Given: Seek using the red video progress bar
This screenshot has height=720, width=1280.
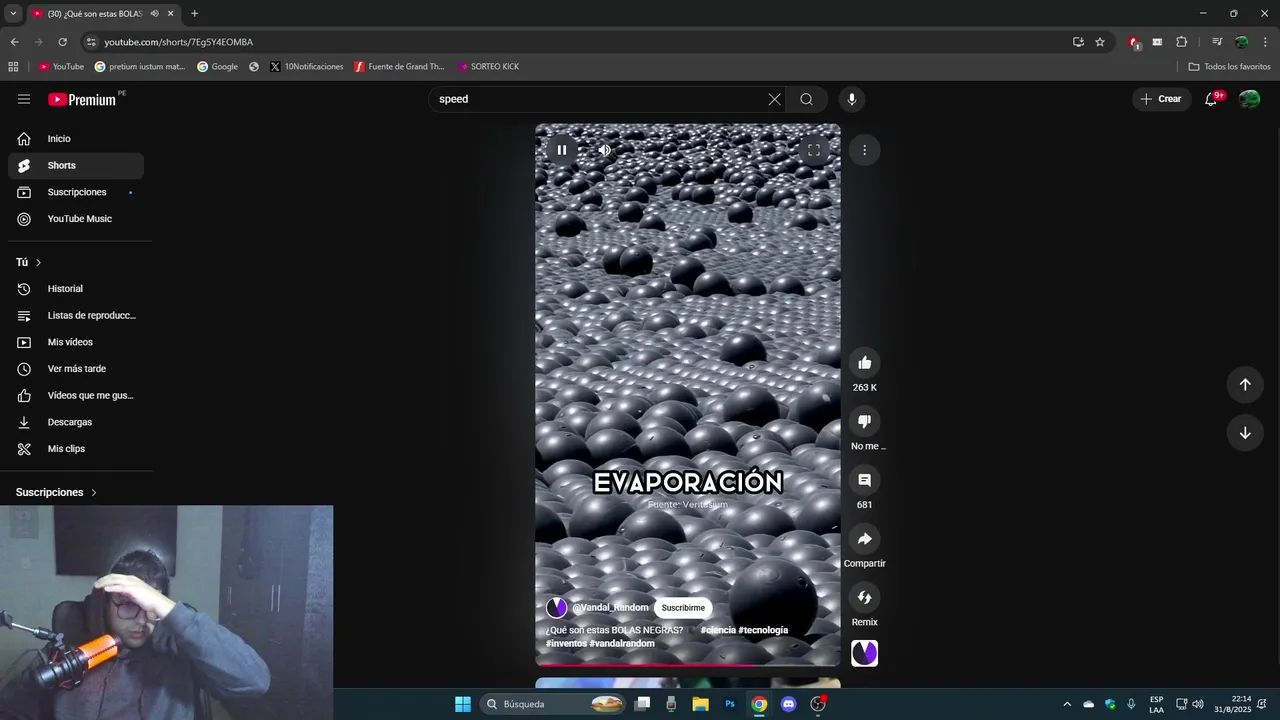Looking at the screenshot, I should (x=688, y=665).
